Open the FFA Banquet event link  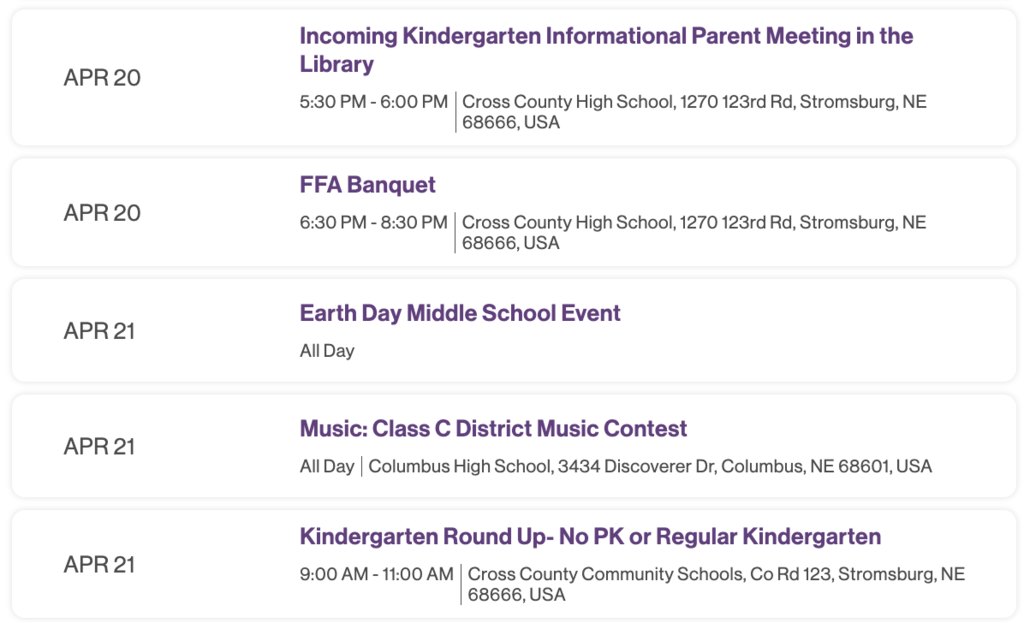pyautogui.click(x=367, y=185)
